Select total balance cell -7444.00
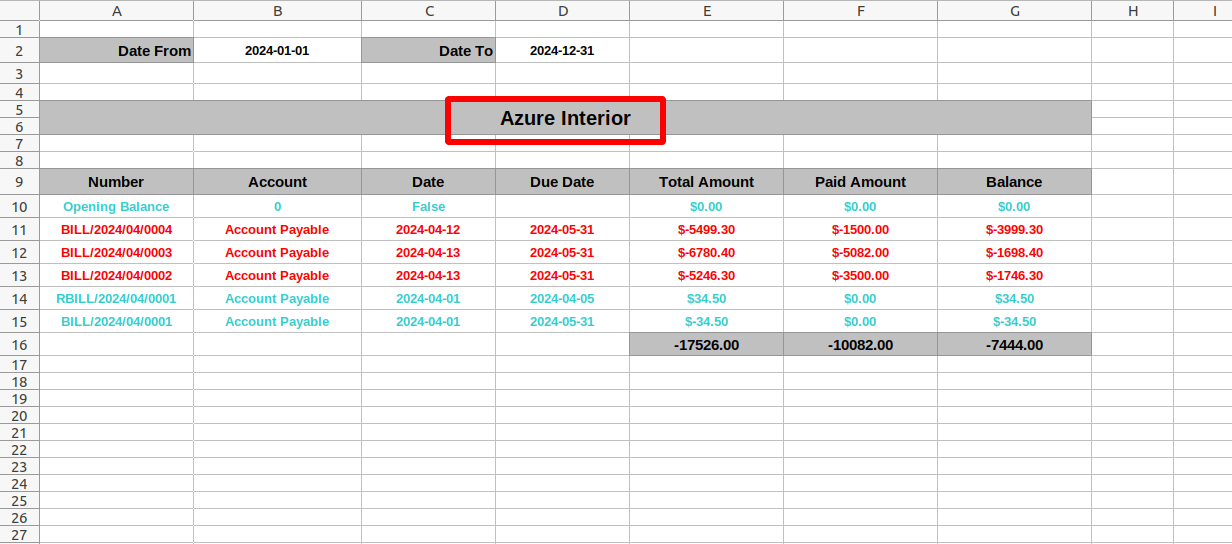The height and width of the screenshot is (544, 1232). tap(1014, 344)
